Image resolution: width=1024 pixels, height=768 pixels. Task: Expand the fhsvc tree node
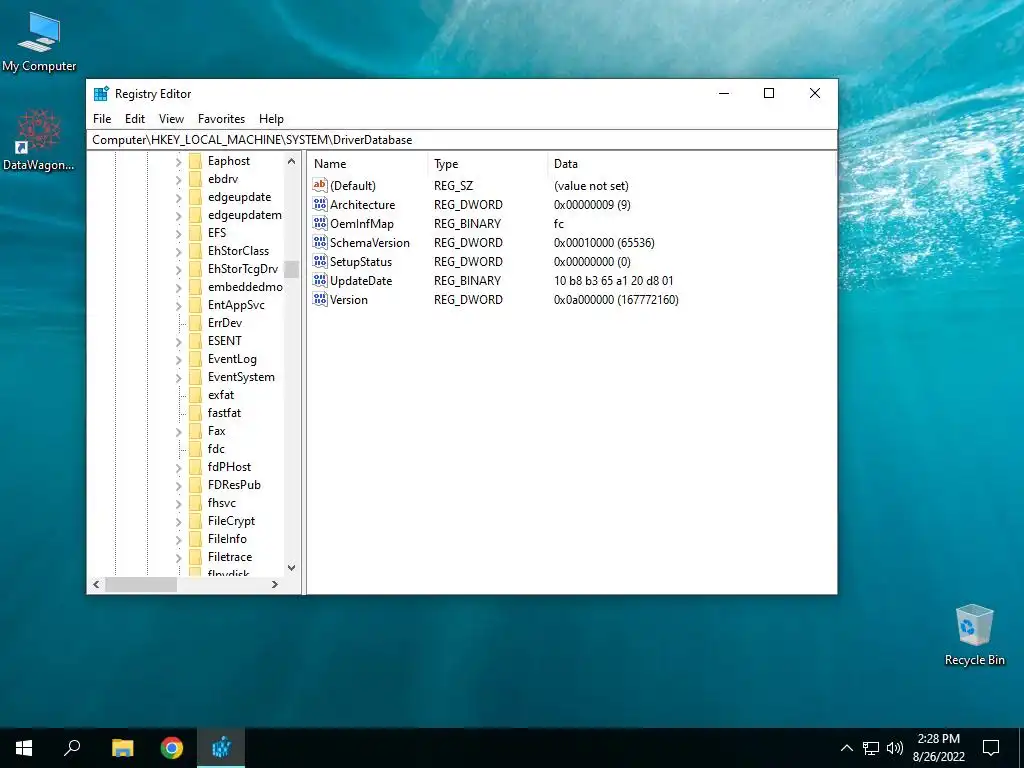(179, 504)
